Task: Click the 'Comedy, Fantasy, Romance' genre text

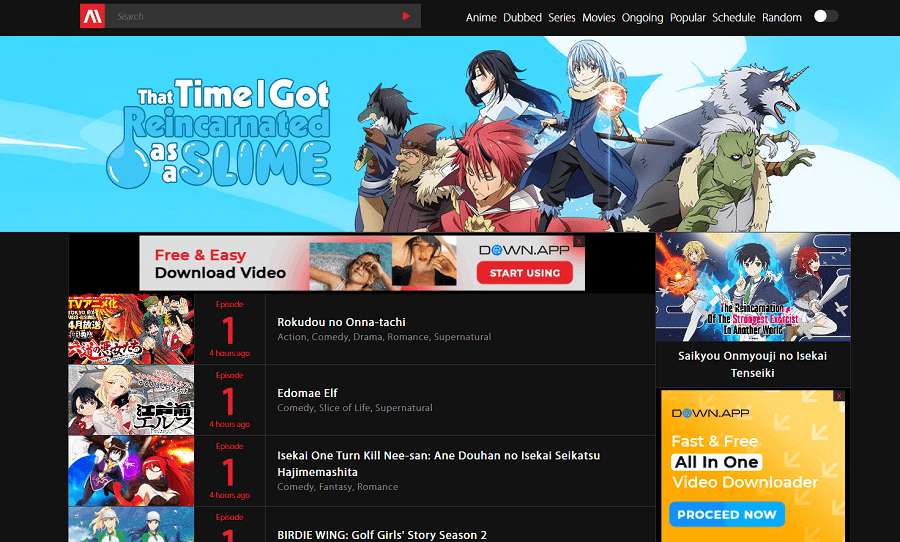Action: tap(338, 487)
